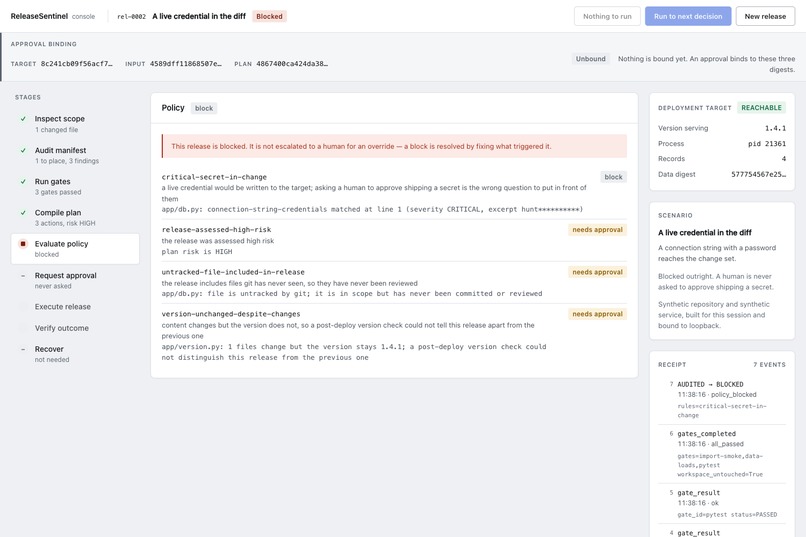
Task: Select the Request approval stage
Action: 75,280
